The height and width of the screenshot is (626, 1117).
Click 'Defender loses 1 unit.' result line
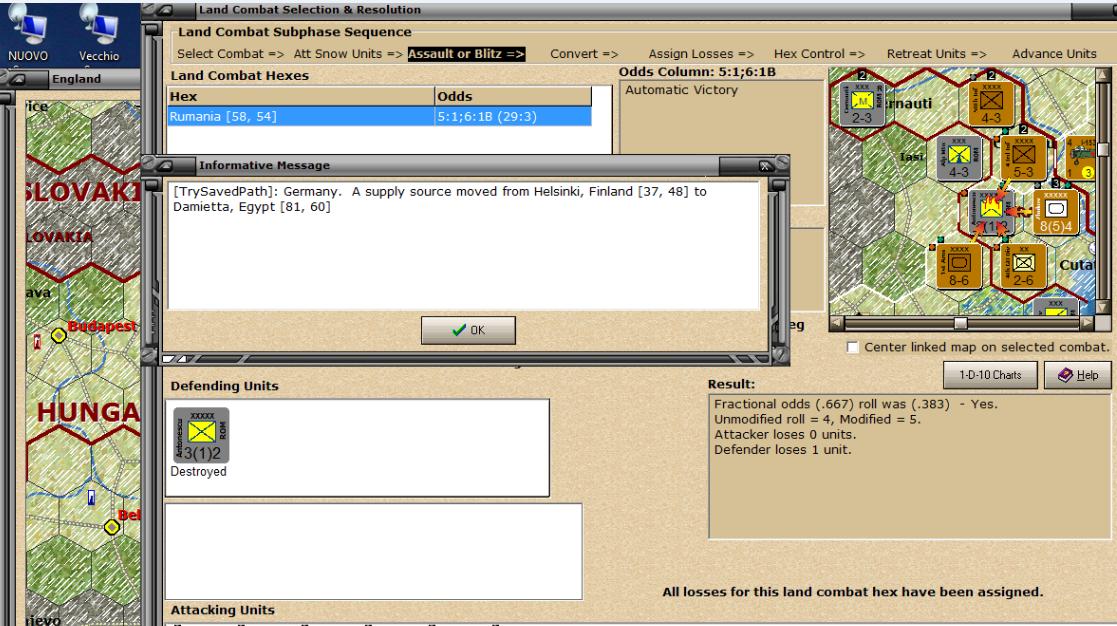(783, 449)
